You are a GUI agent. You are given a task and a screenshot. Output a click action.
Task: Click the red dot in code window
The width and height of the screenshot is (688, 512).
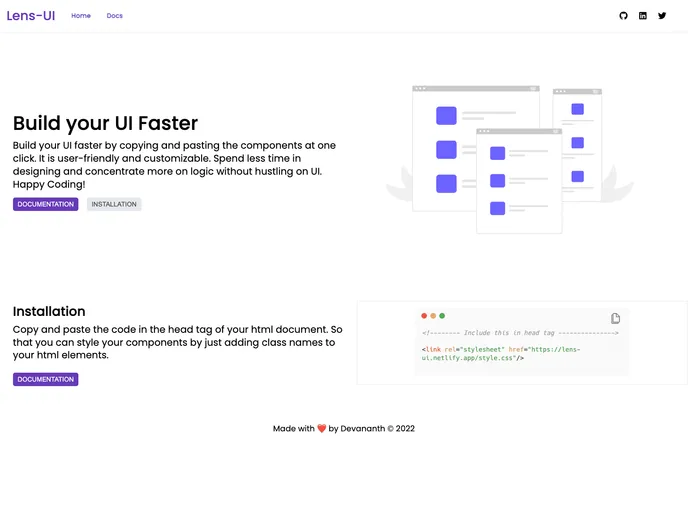click(x=424, y=316)
